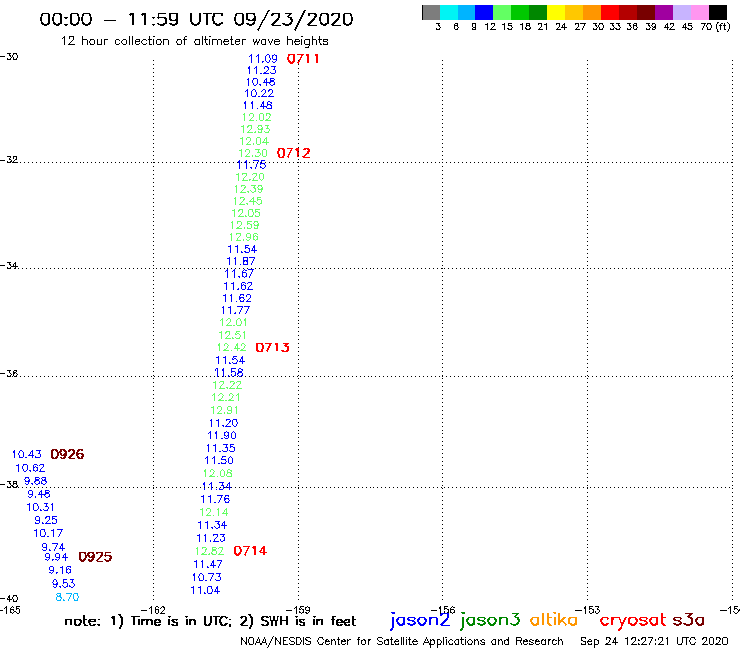The width and height of the screenshot is (740, 650).
Task: Click the 10.17 wave height value
Action: 48,533
